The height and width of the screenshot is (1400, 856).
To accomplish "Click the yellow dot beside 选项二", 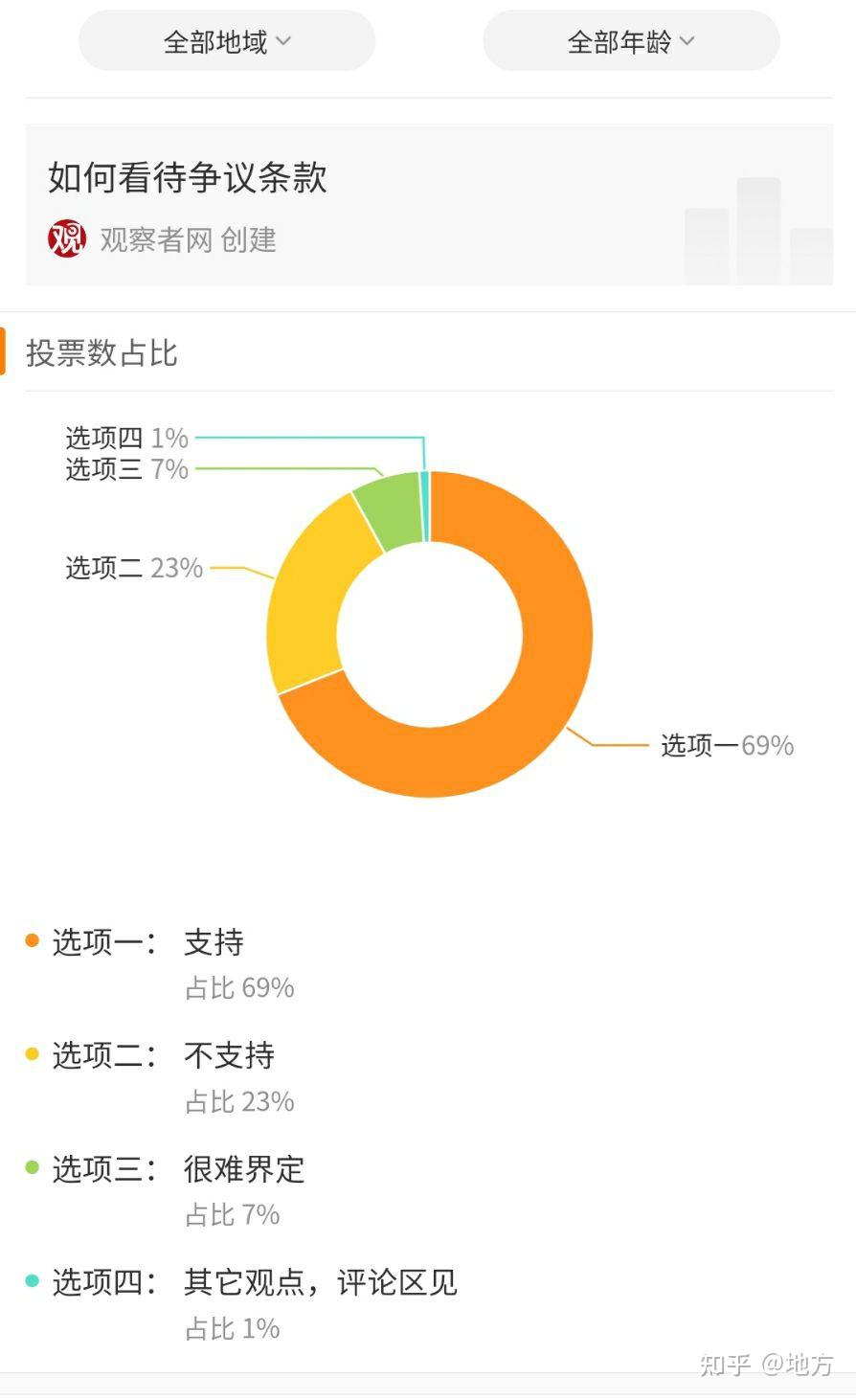I will coord(33,1054).
